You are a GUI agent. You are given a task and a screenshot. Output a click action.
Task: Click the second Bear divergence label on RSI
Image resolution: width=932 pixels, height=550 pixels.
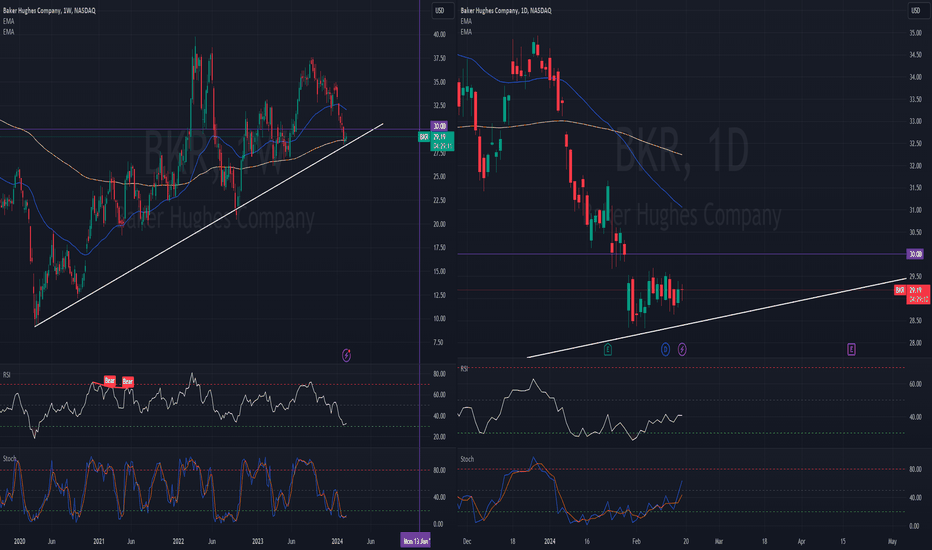pos(128,381)
